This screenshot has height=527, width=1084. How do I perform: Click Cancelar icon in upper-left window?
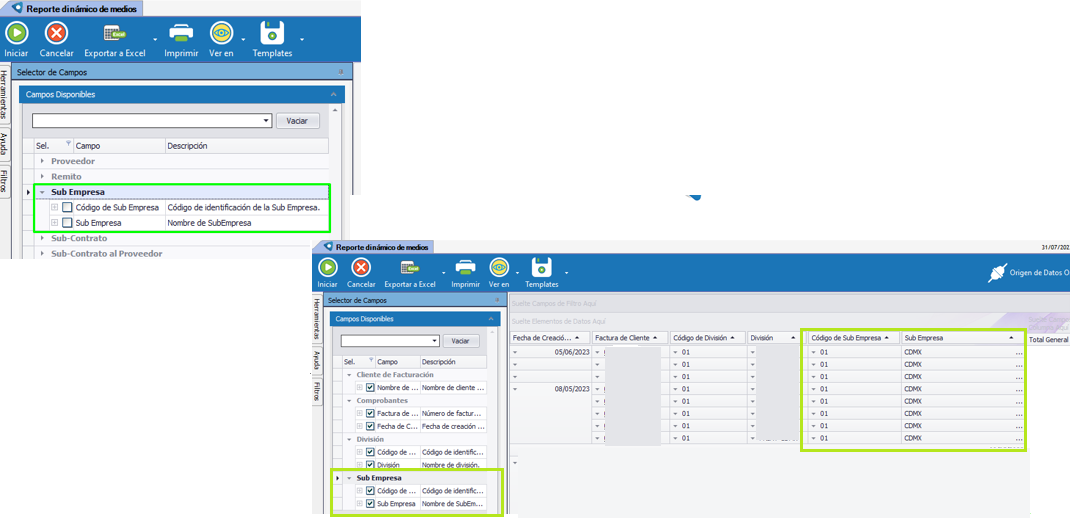[x=57, y=33]
